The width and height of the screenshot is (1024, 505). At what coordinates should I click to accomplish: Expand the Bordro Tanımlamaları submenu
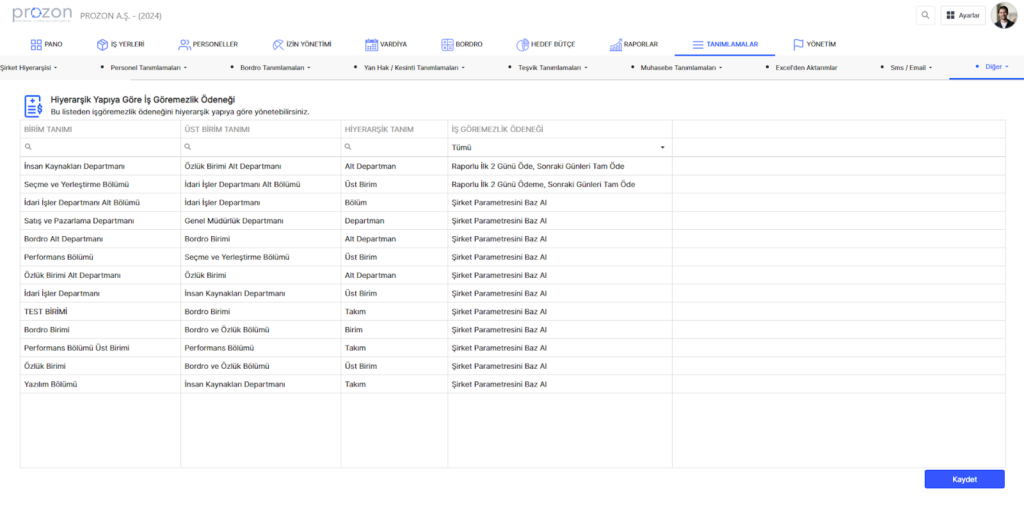(275, 68)
